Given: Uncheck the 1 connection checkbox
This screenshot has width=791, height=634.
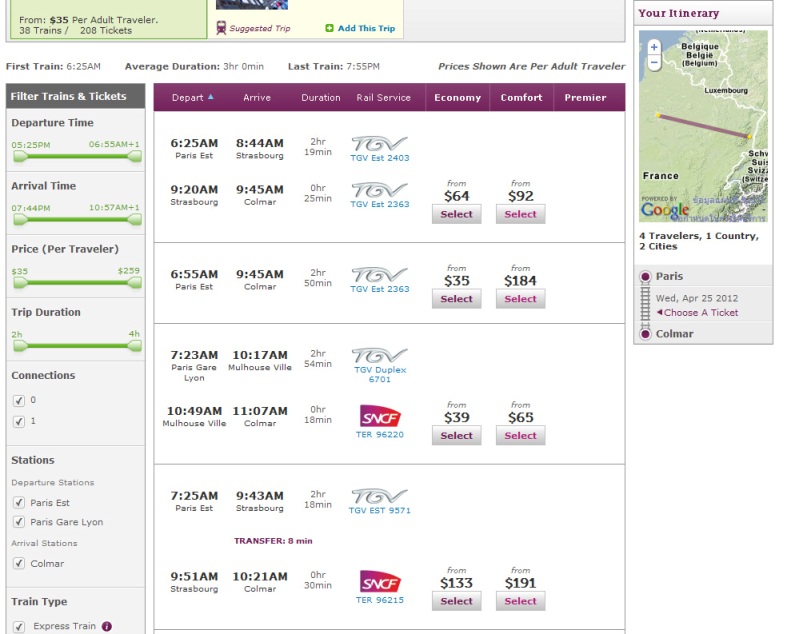Looking at the screenshot, I should pyautogui.click(x=19, y=422).
